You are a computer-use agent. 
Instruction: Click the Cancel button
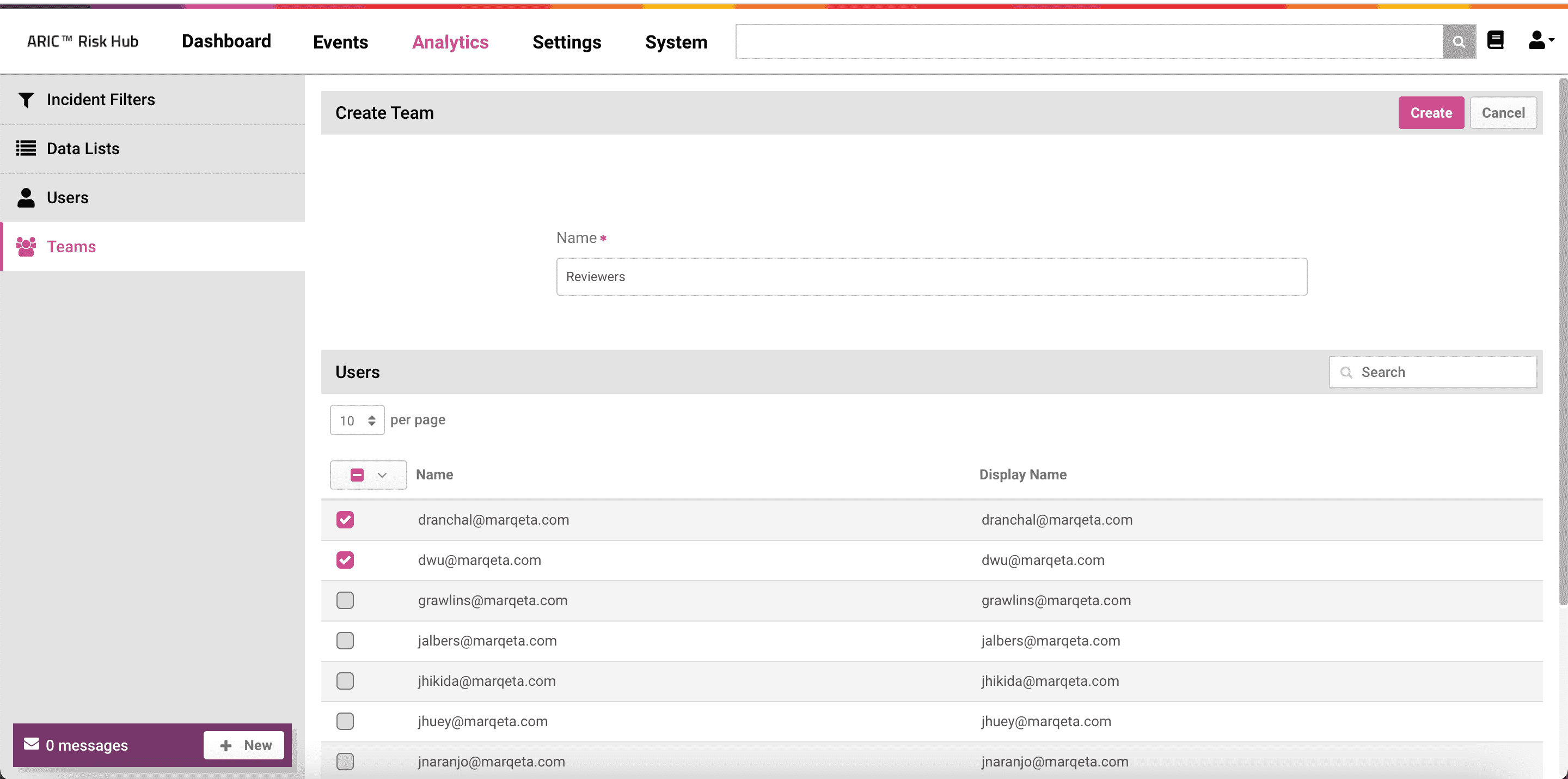[x=1503, y=113]
